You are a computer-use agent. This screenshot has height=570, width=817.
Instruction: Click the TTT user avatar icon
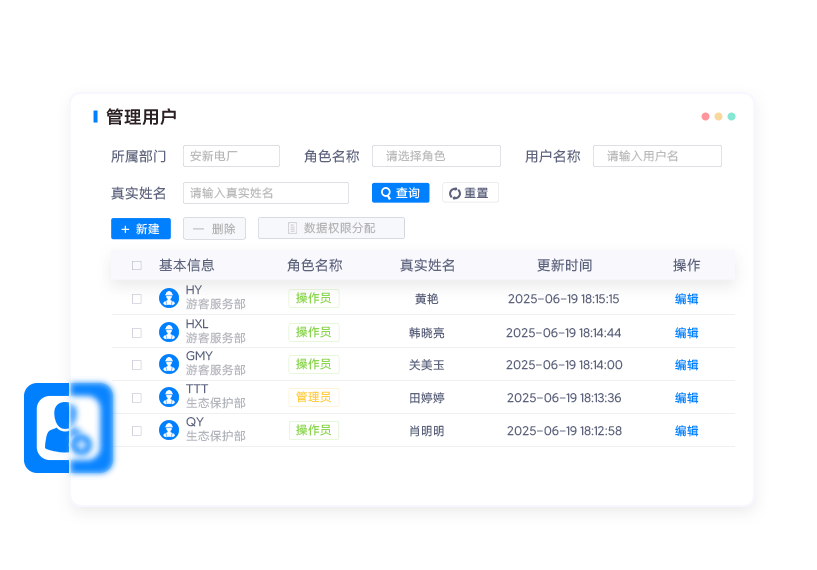tap(168, 397)
